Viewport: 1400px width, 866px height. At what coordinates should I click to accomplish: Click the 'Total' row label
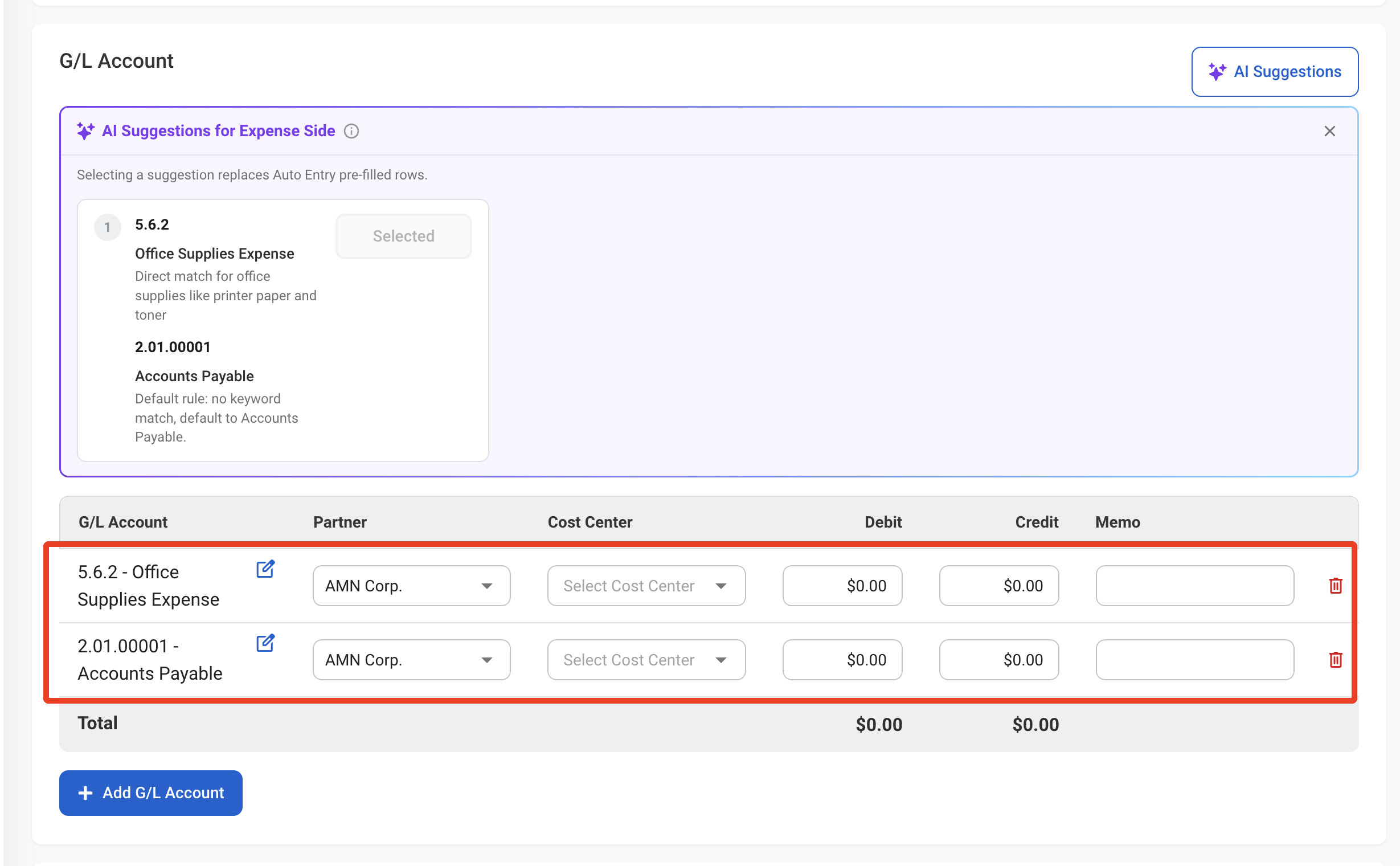click(x=97, y=724)
